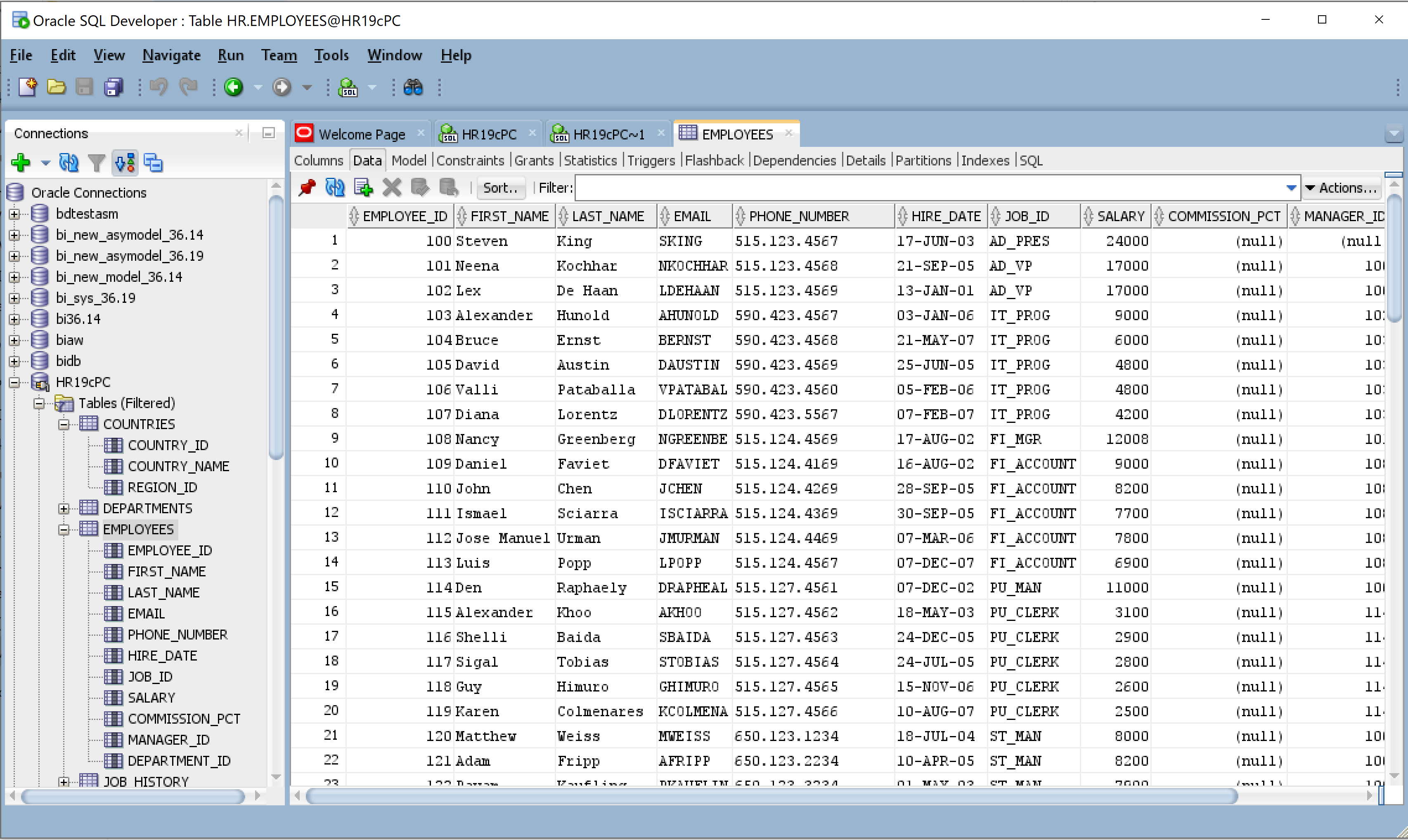Select the Indexes tab
The height and width of the screenshot is (840, 1408).
coord(985,161)
